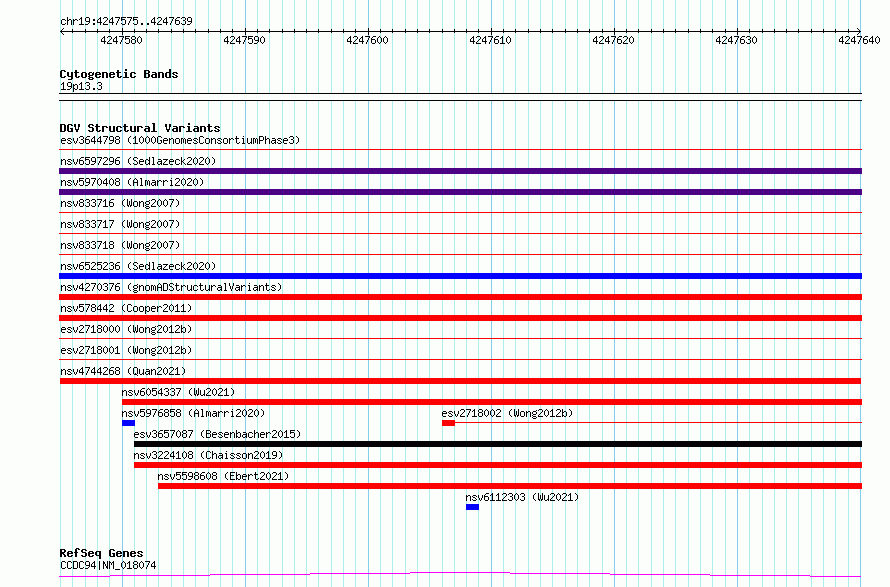
Task: Click the nsv5598608 (Ebert2021) label
Action: point(223,476)
